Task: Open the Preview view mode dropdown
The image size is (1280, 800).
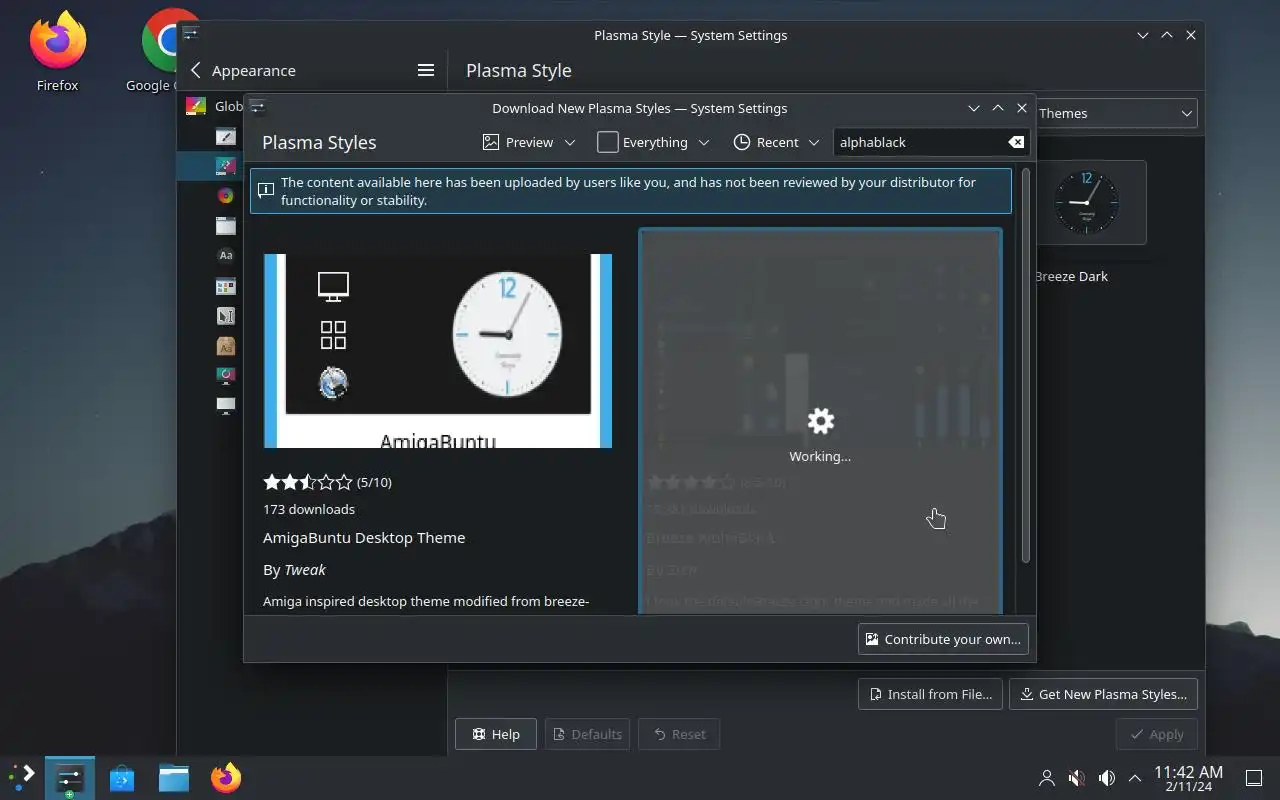Action: (529, 142)
